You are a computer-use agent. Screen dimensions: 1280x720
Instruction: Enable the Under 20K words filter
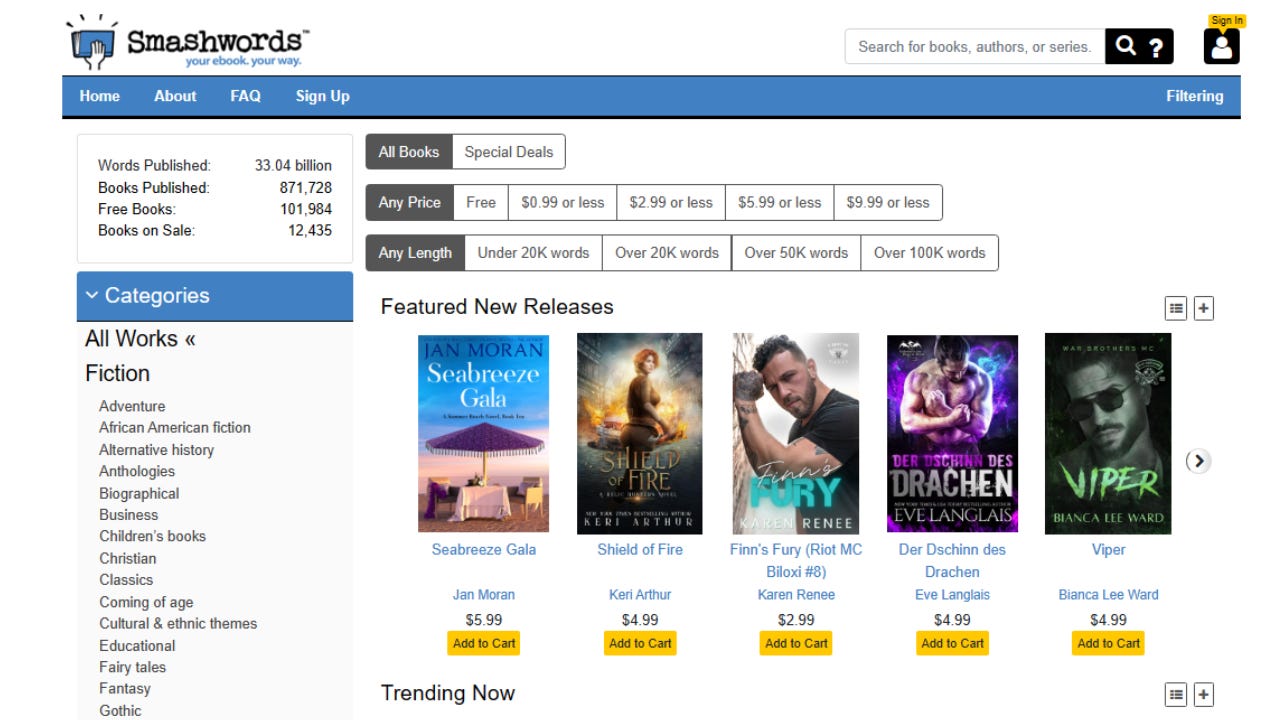(532, 252)
